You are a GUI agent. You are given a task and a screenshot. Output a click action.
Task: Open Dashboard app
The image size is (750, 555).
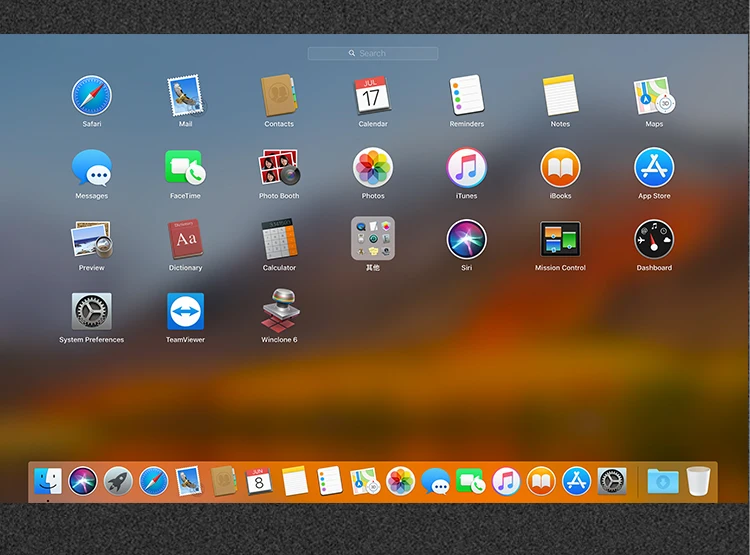point(654,240)
